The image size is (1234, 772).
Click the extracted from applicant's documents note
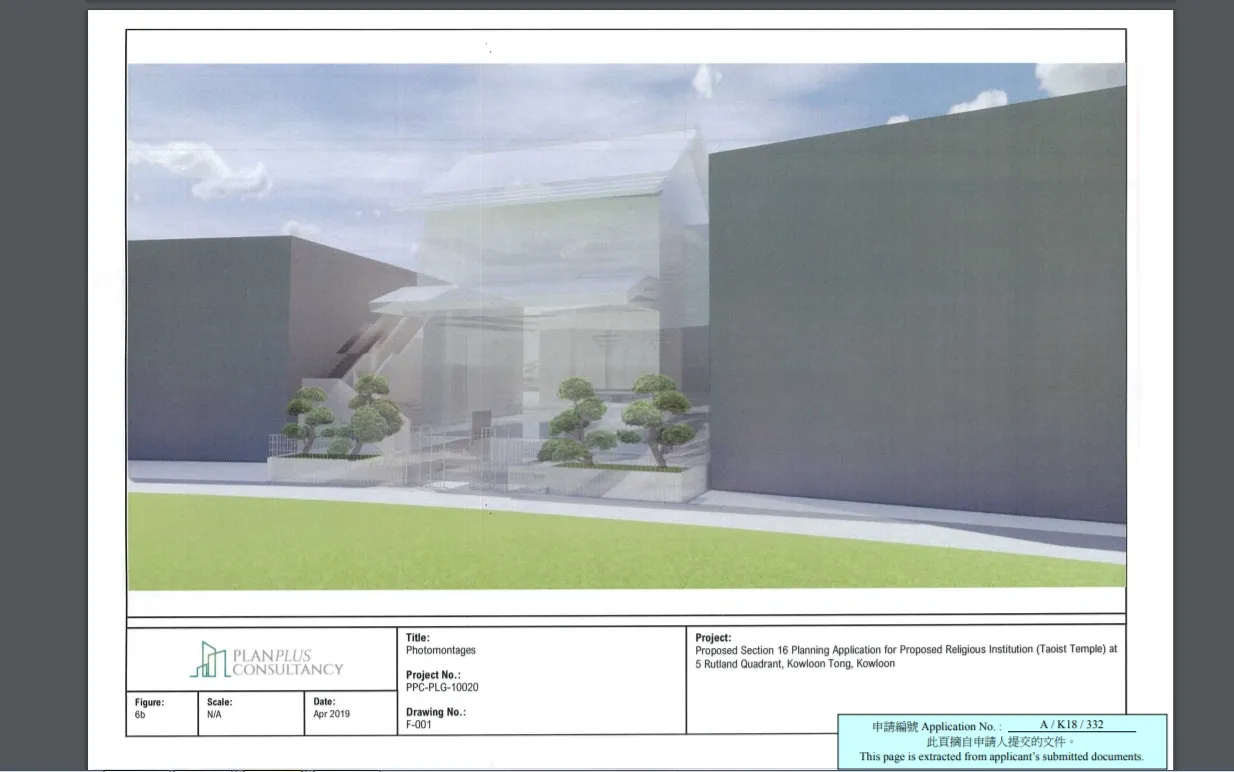pyautogui.click(x=1001, y=757)
